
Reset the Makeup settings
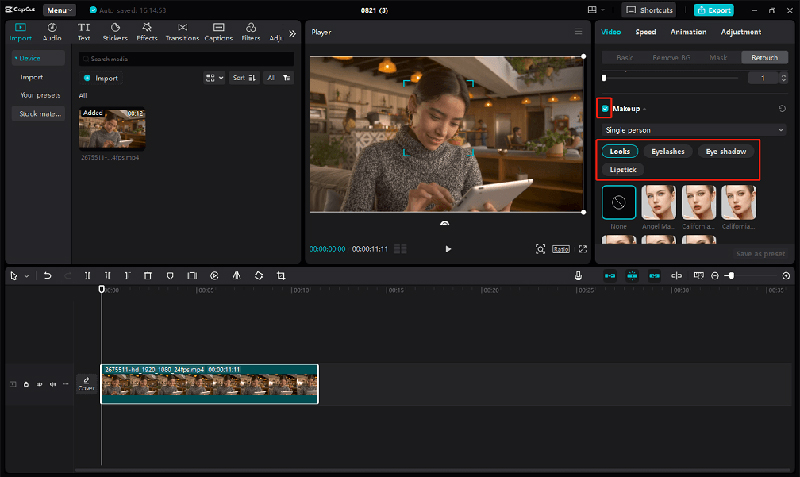(782, 108)
